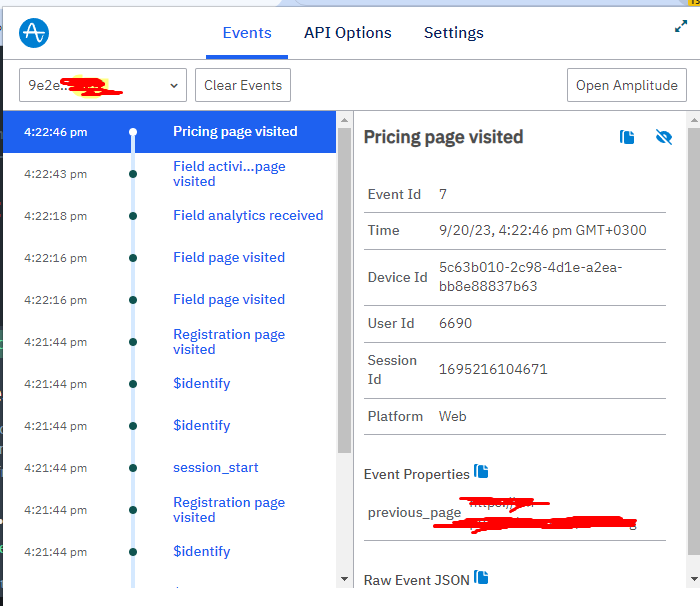
Task: Click the timeline dot for Field analytics received
Action: (x=133, y=216)
